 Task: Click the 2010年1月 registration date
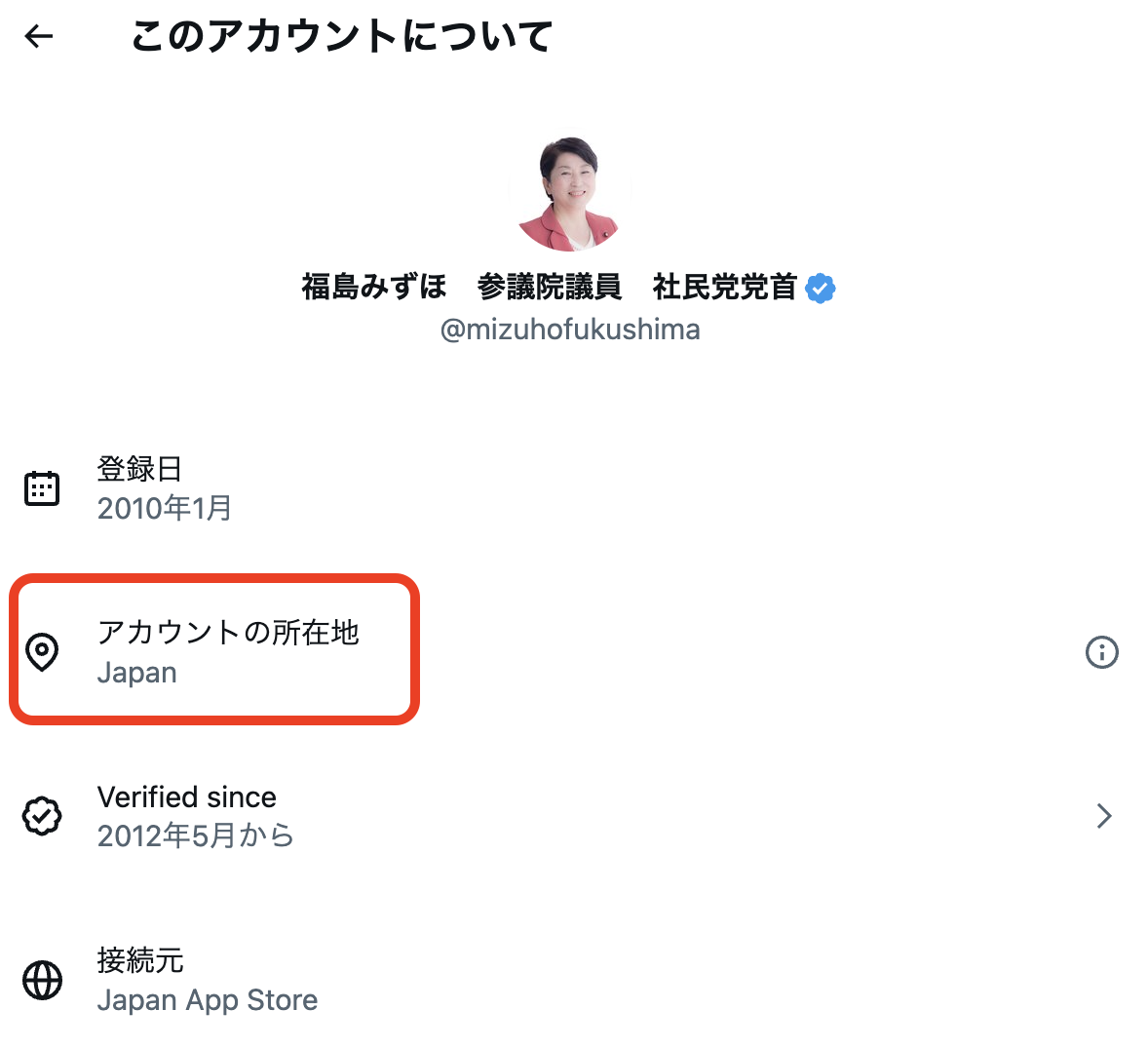[165, 508]
